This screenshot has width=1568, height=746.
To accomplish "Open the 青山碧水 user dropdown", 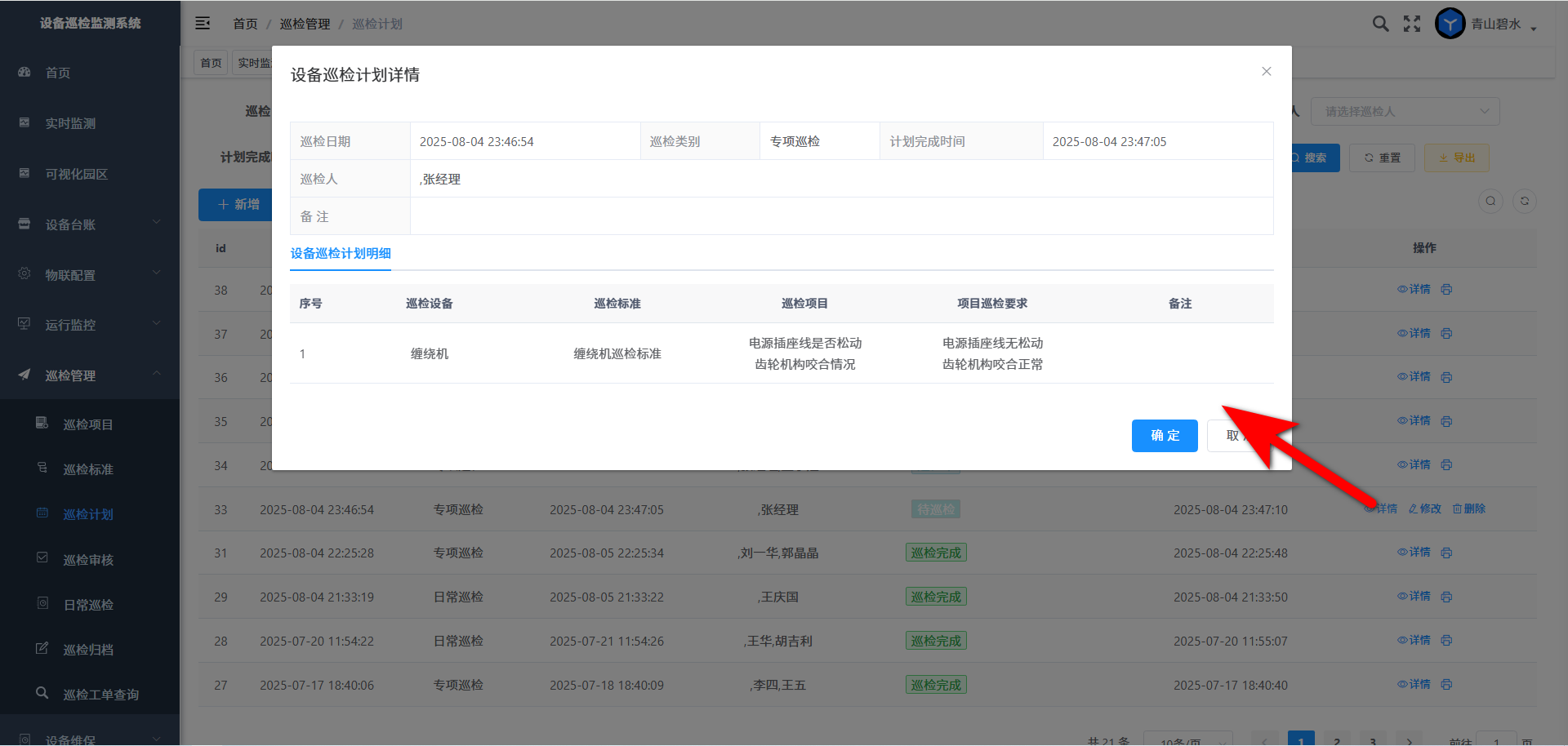I will [1503, 24].
